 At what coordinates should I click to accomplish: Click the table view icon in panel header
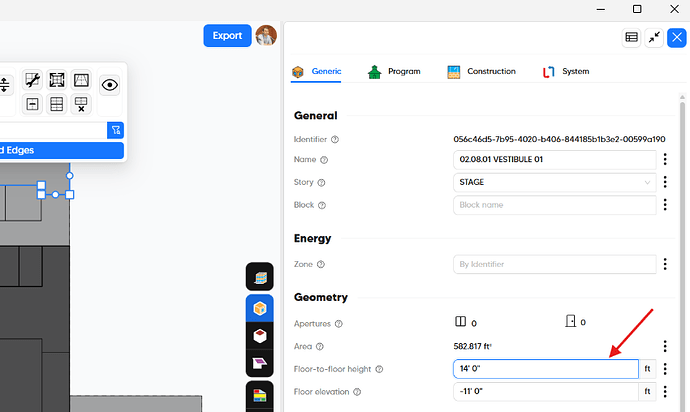(631, 37)
